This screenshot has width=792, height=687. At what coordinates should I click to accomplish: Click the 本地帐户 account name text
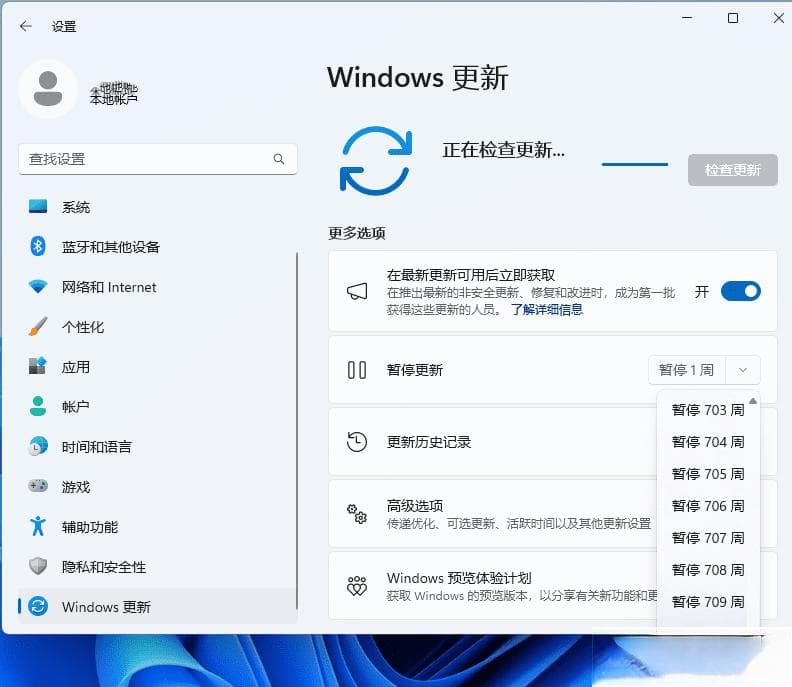pyautogui.click(x=114, y=100)
